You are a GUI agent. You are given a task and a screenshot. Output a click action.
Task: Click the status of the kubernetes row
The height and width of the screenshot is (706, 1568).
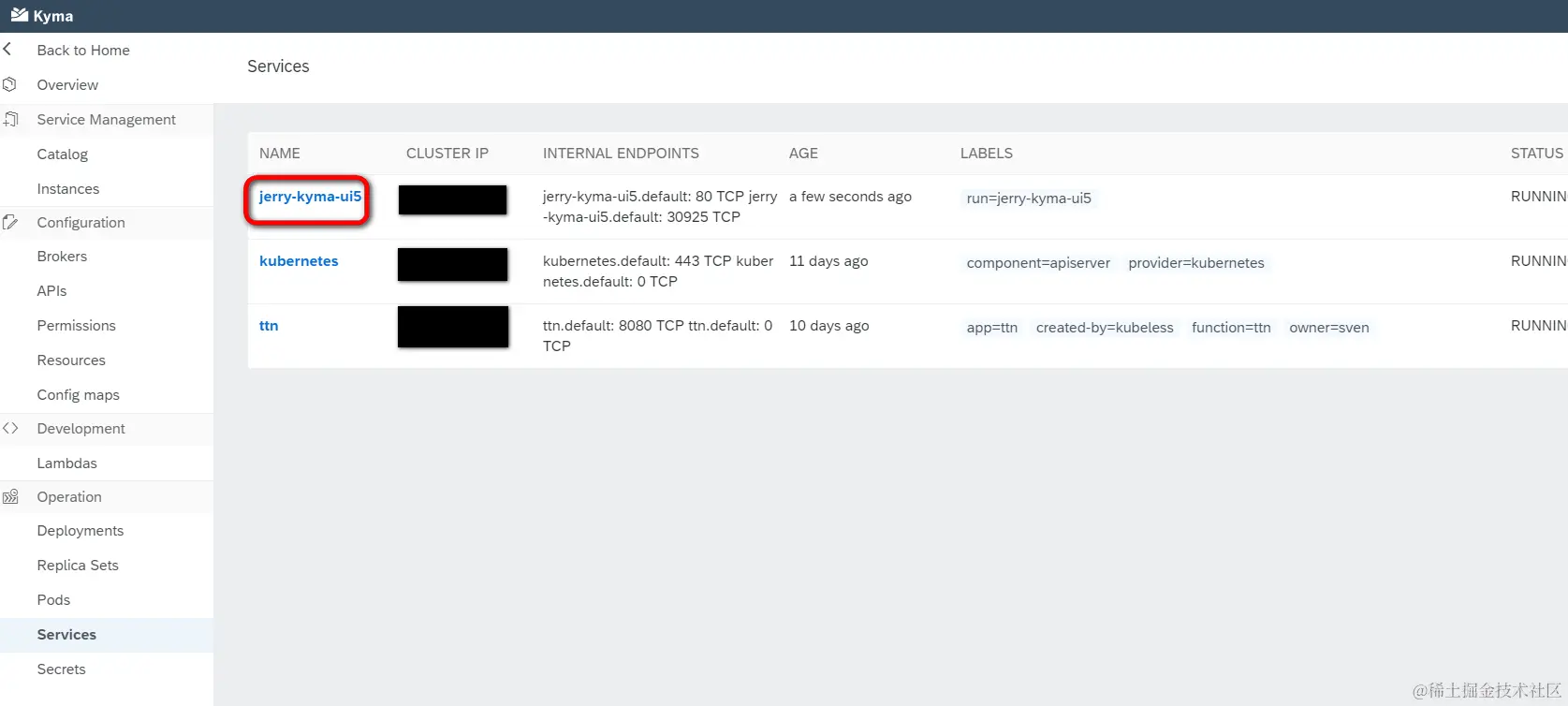[x=1539, y=261]
